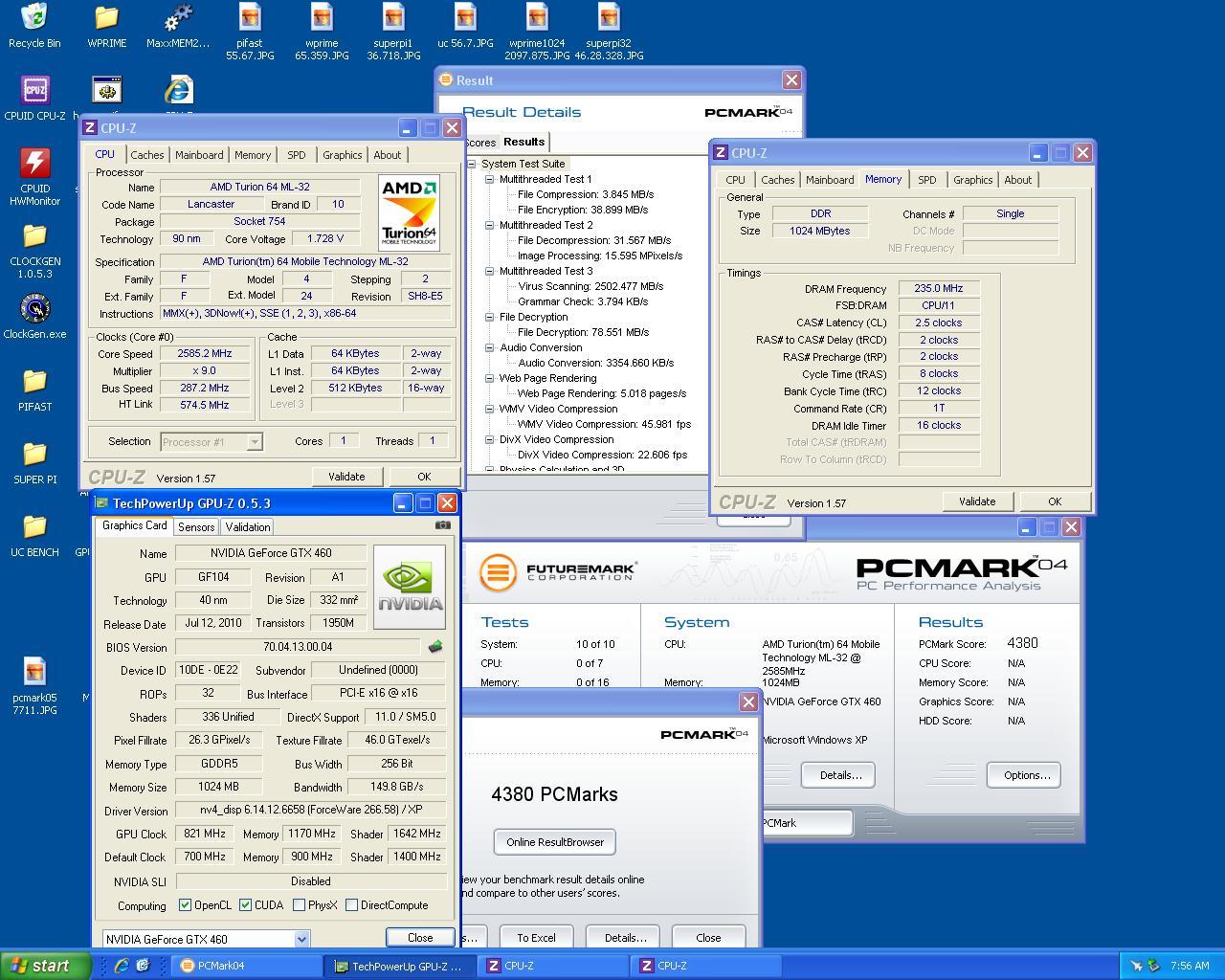Viewport: 1225px width, 980px height.
Task: Open the Validation tab in GPU-Z
Action: point(248,527)
